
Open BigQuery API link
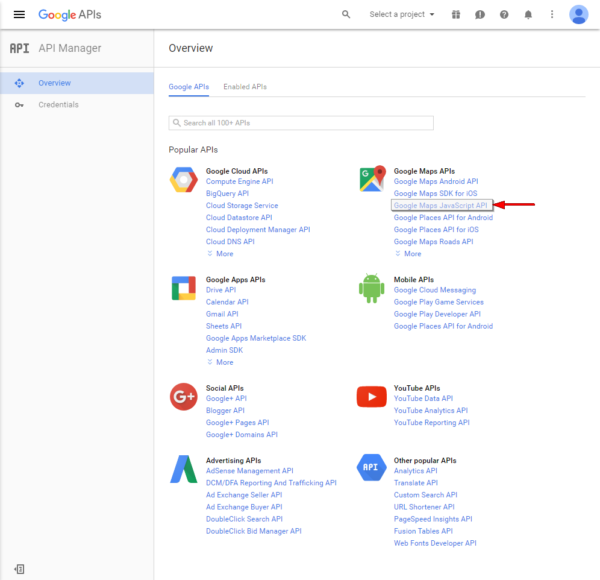[x=227, y=194]
